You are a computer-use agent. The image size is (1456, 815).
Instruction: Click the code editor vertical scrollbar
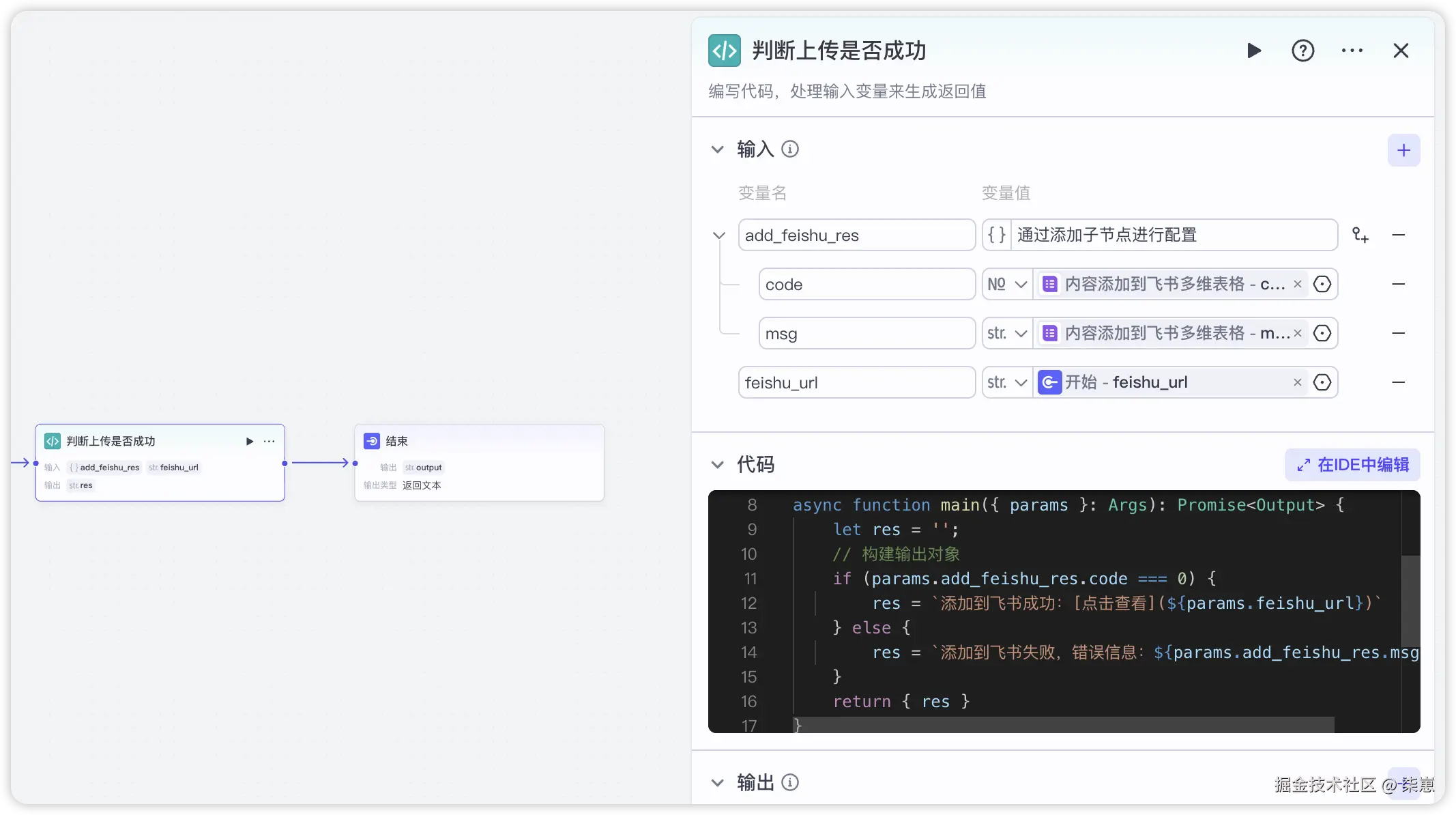click(1410, 601)
